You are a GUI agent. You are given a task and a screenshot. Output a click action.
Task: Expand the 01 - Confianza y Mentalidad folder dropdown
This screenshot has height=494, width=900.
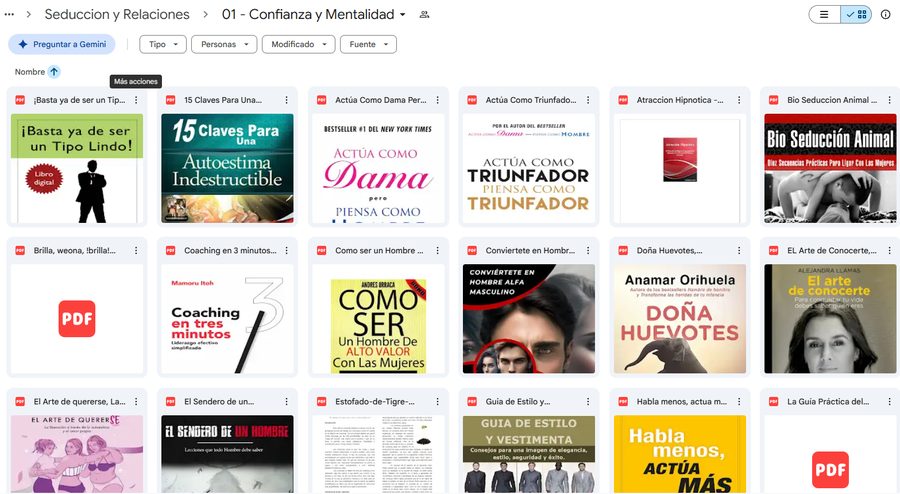coord(403,14)
